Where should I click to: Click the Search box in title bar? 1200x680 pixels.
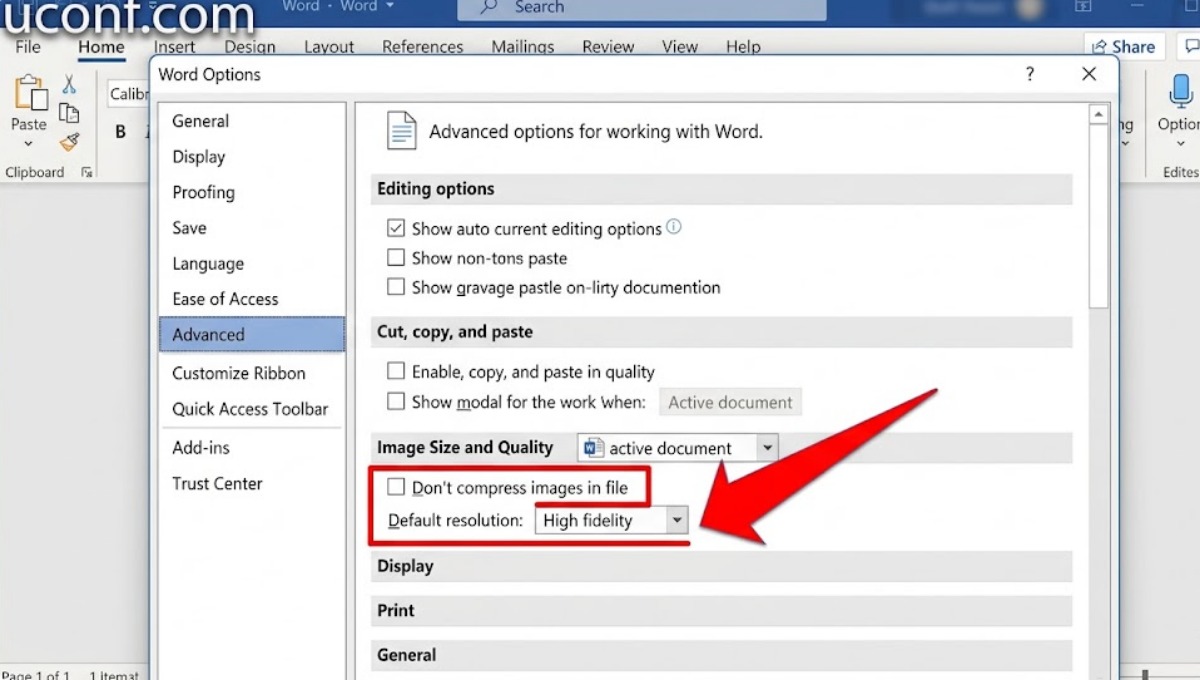pyautogui.click(x=642, y=9)
